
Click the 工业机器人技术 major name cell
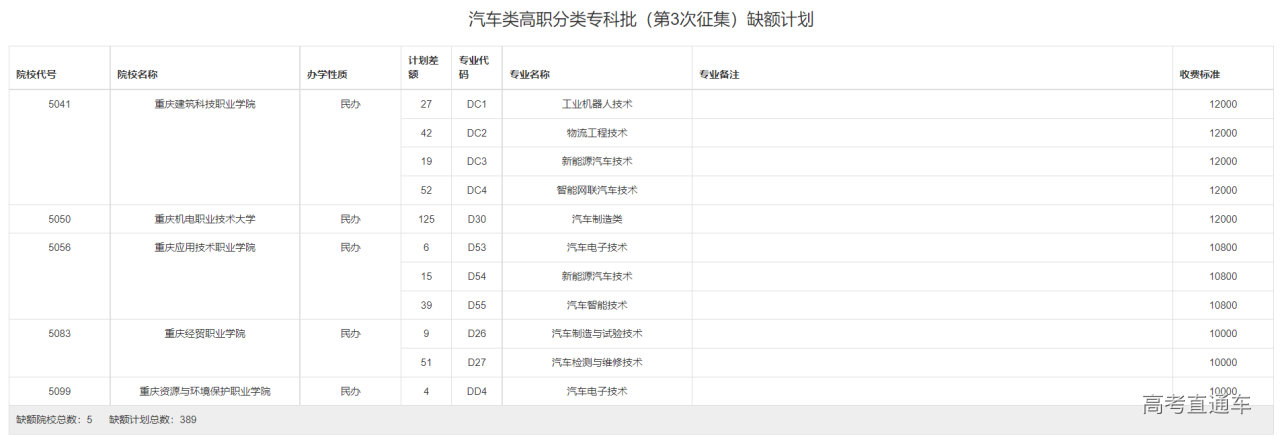pos(596,104)
